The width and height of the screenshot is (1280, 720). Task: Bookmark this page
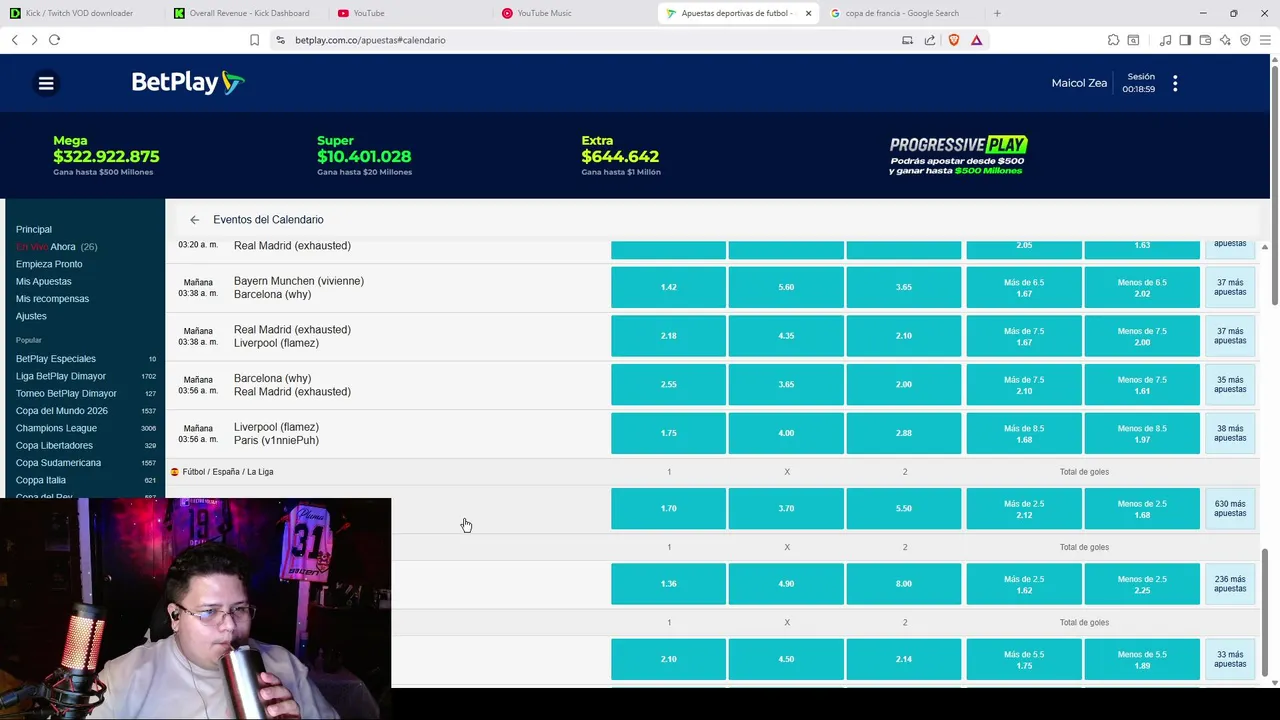[x=254, y=40]
